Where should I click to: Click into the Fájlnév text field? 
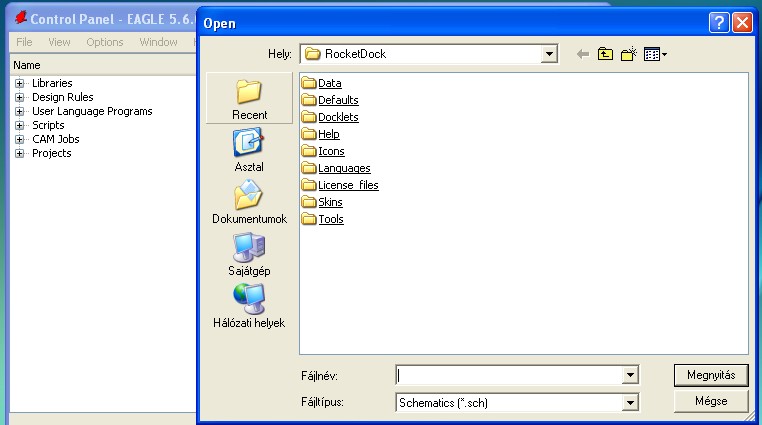click(509, 375)
